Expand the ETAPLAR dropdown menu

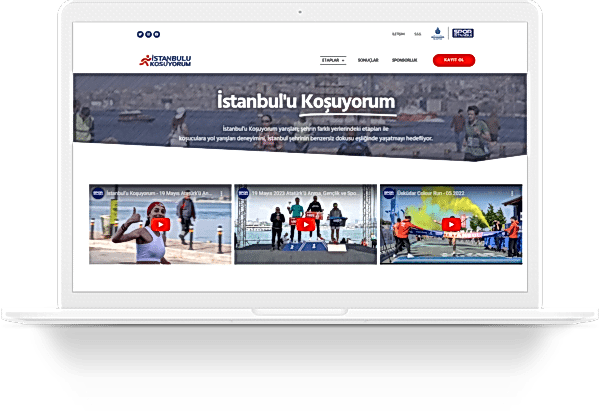coord(333,60)
